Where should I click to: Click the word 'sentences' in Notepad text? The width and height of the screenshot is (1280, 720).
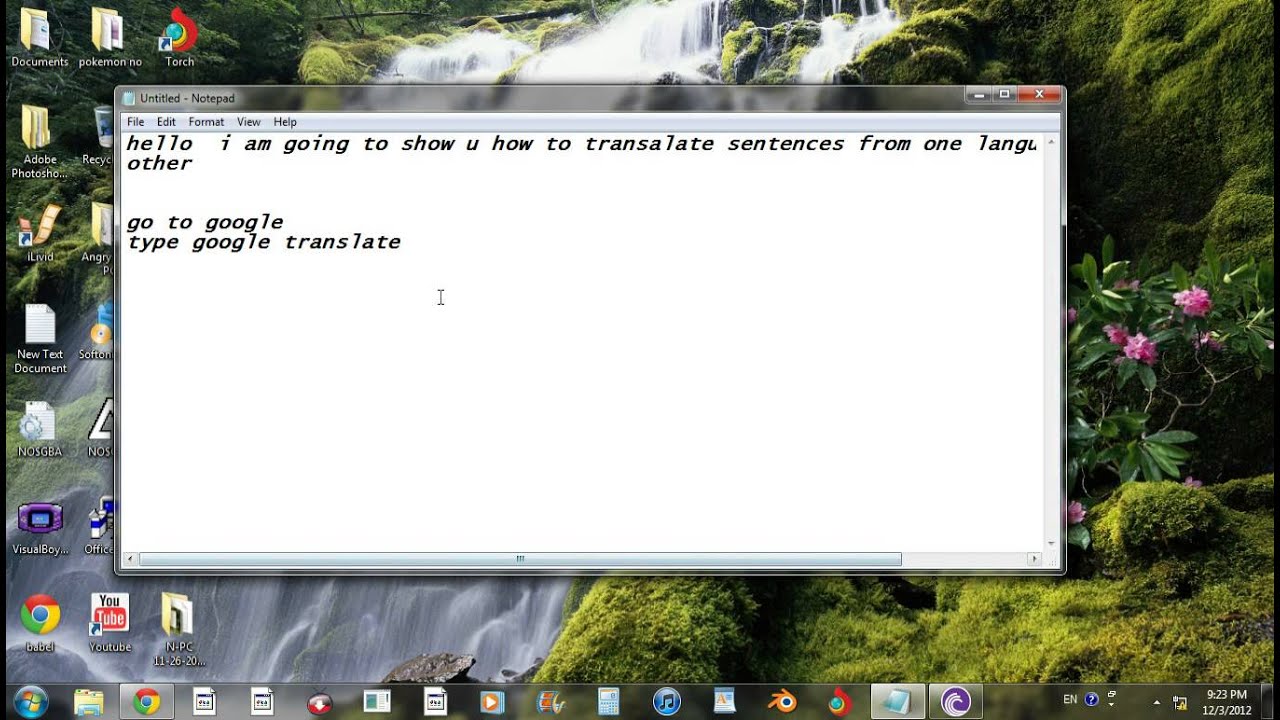click(x=786, y=144)
